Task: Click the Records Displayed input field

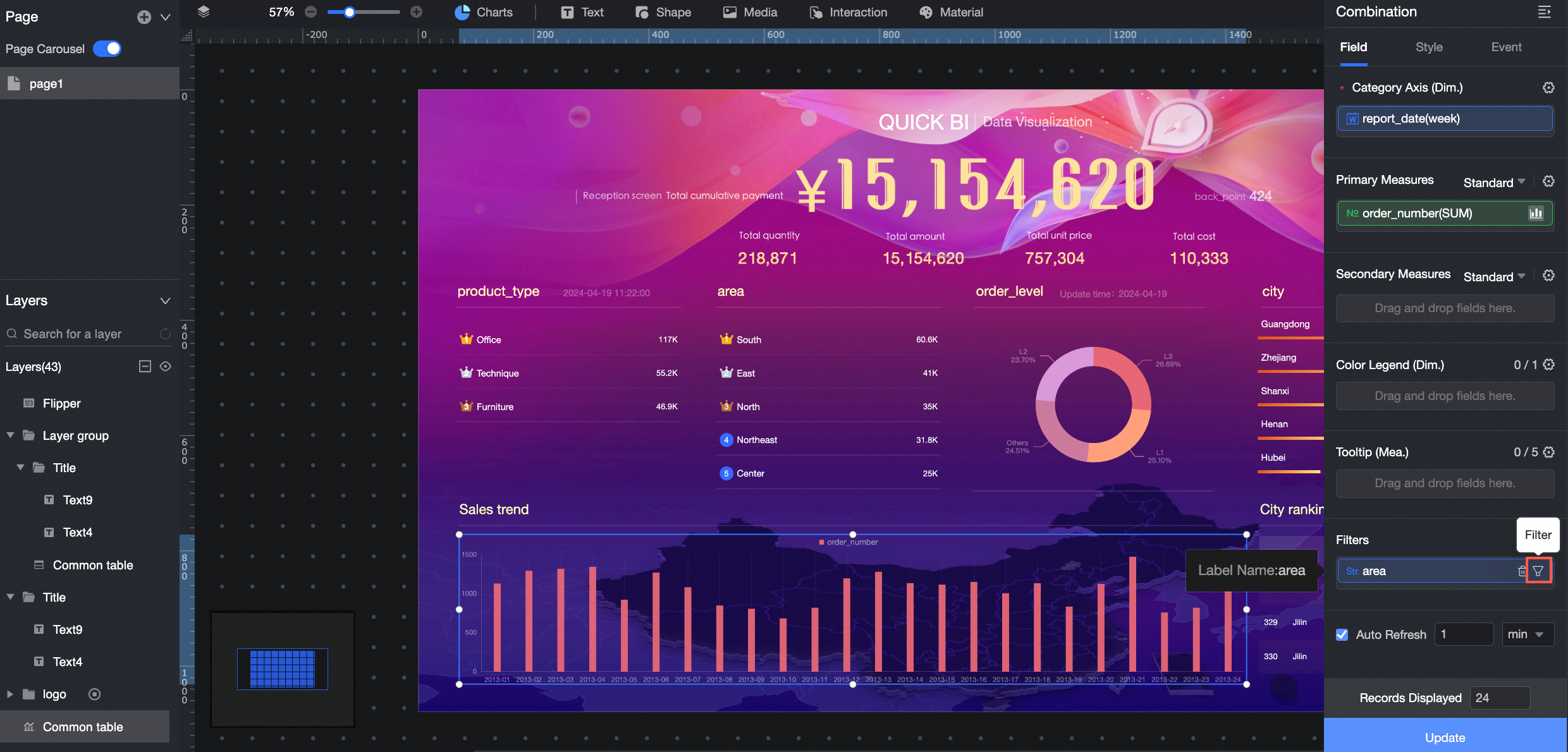Action: click(x=1499, y=698)
